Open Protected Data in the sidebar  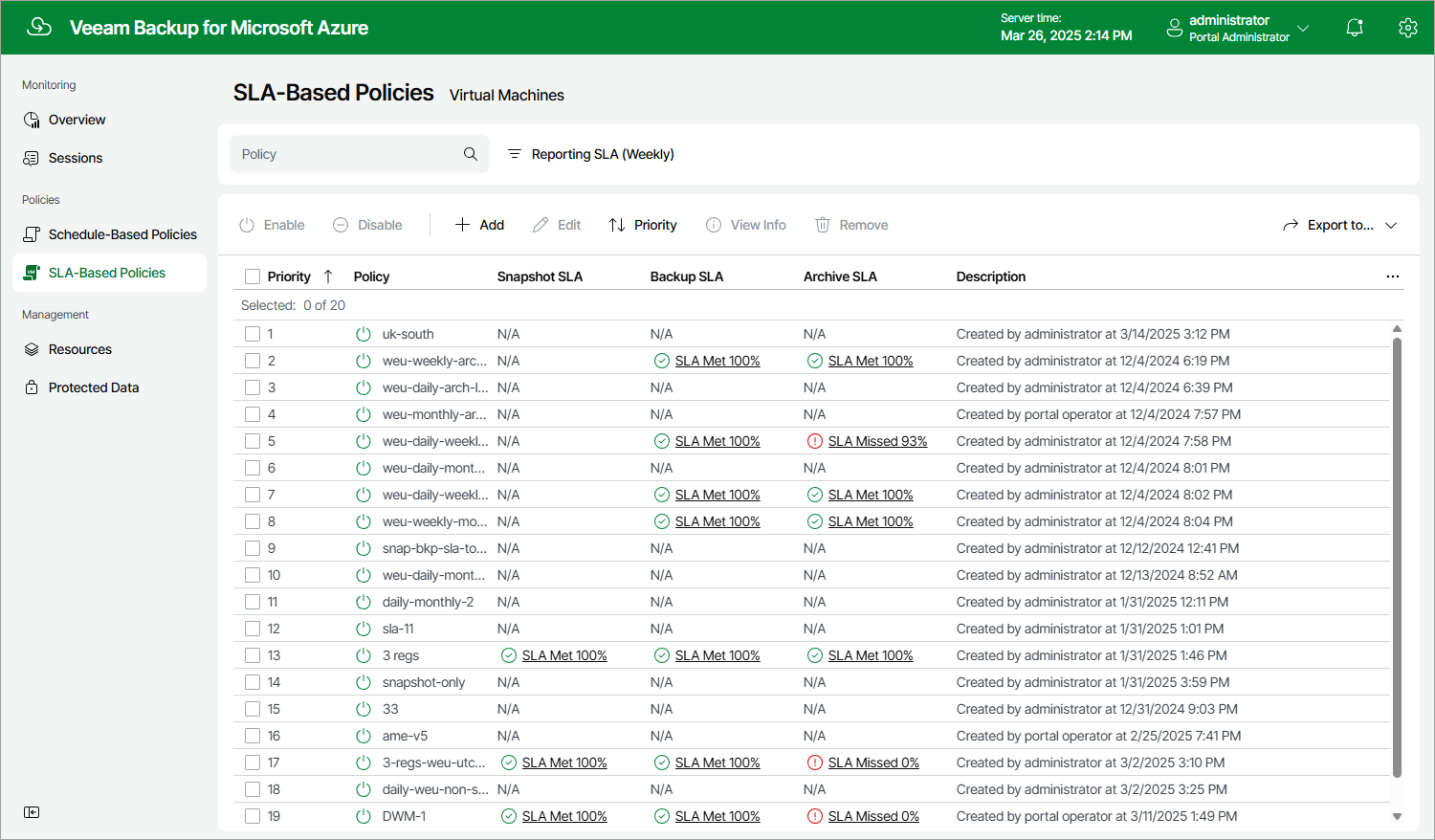(94, 387)
